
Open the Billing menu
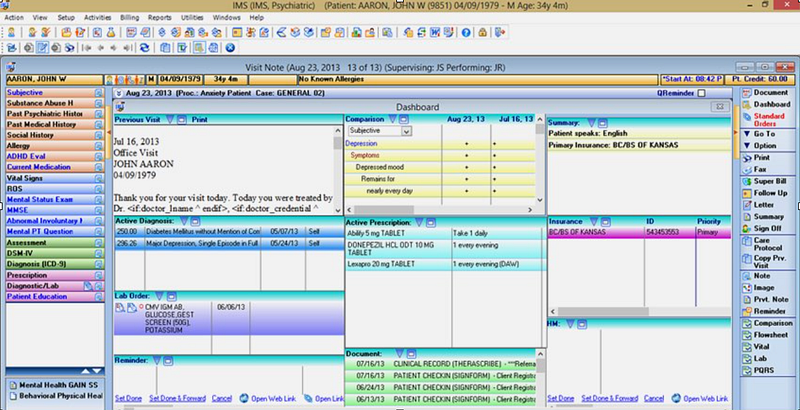(130, 17)
